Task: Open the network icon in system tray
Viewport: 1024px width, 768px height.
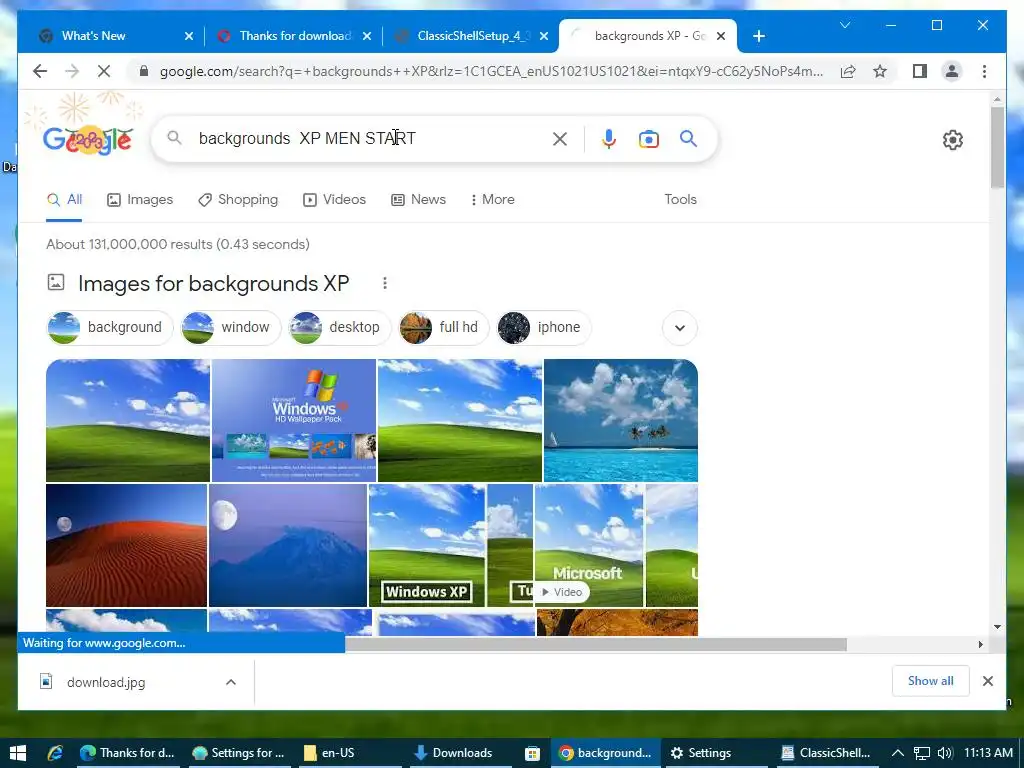Action: 921,753
